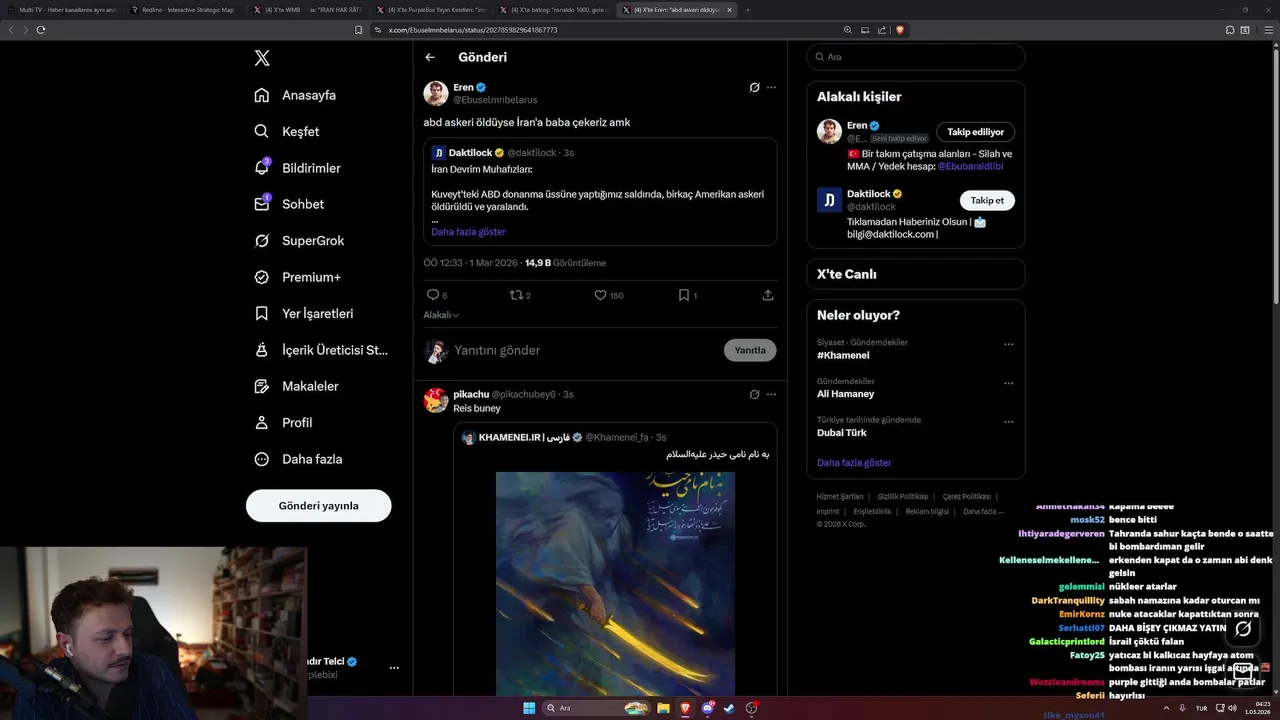This screenshot has height=720, width=1280.
Task: Click Yanıtla button
Action: pyautogui.click(x=750, y=350)
